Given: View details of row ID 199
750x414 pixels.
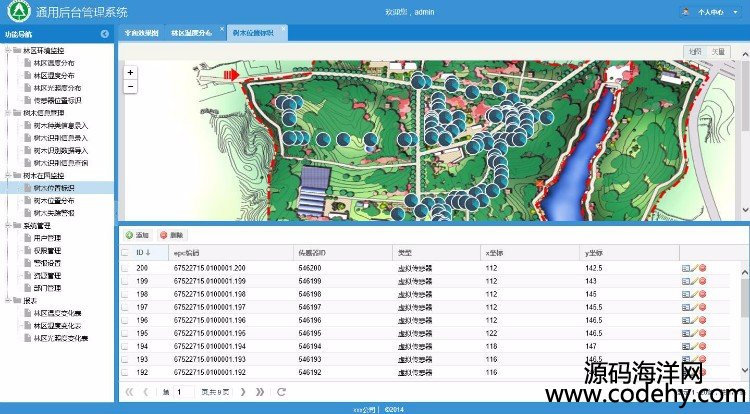Looking at the screenshot, I should point(685,281).
